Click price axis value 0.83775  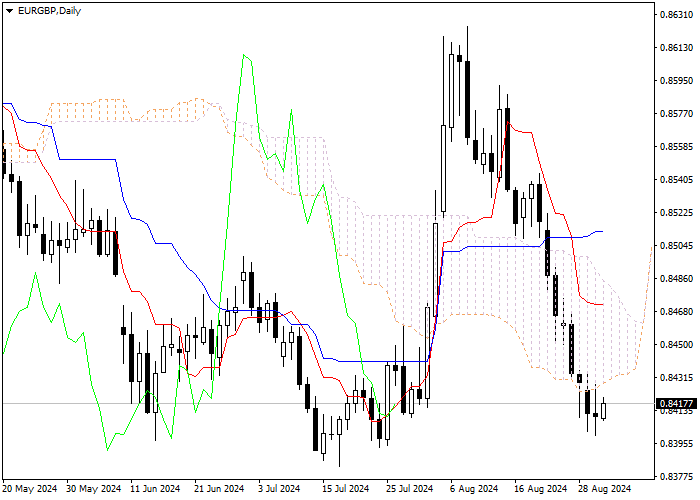coord(677,477)
